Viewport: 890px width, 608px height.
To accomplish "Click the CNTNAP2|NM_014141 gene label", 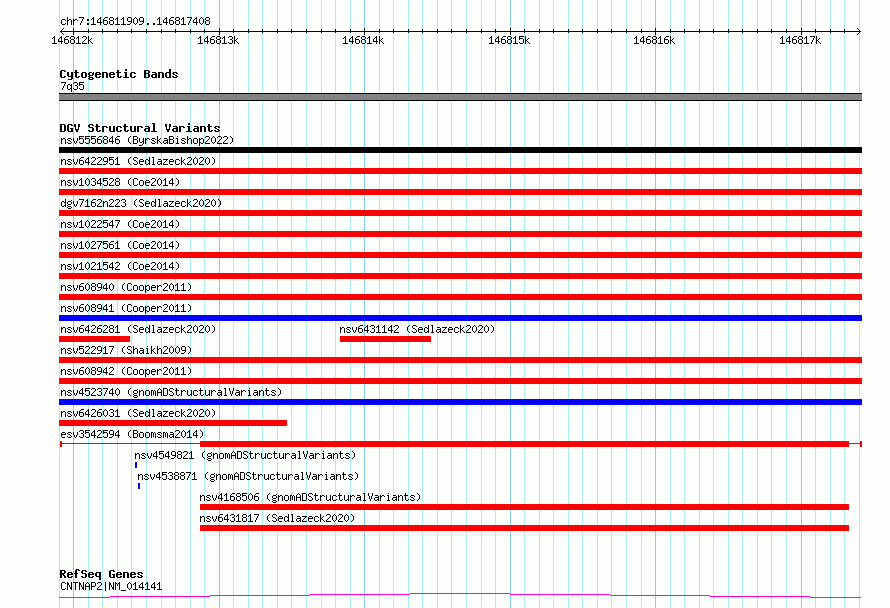I will [x=110, y=586].
